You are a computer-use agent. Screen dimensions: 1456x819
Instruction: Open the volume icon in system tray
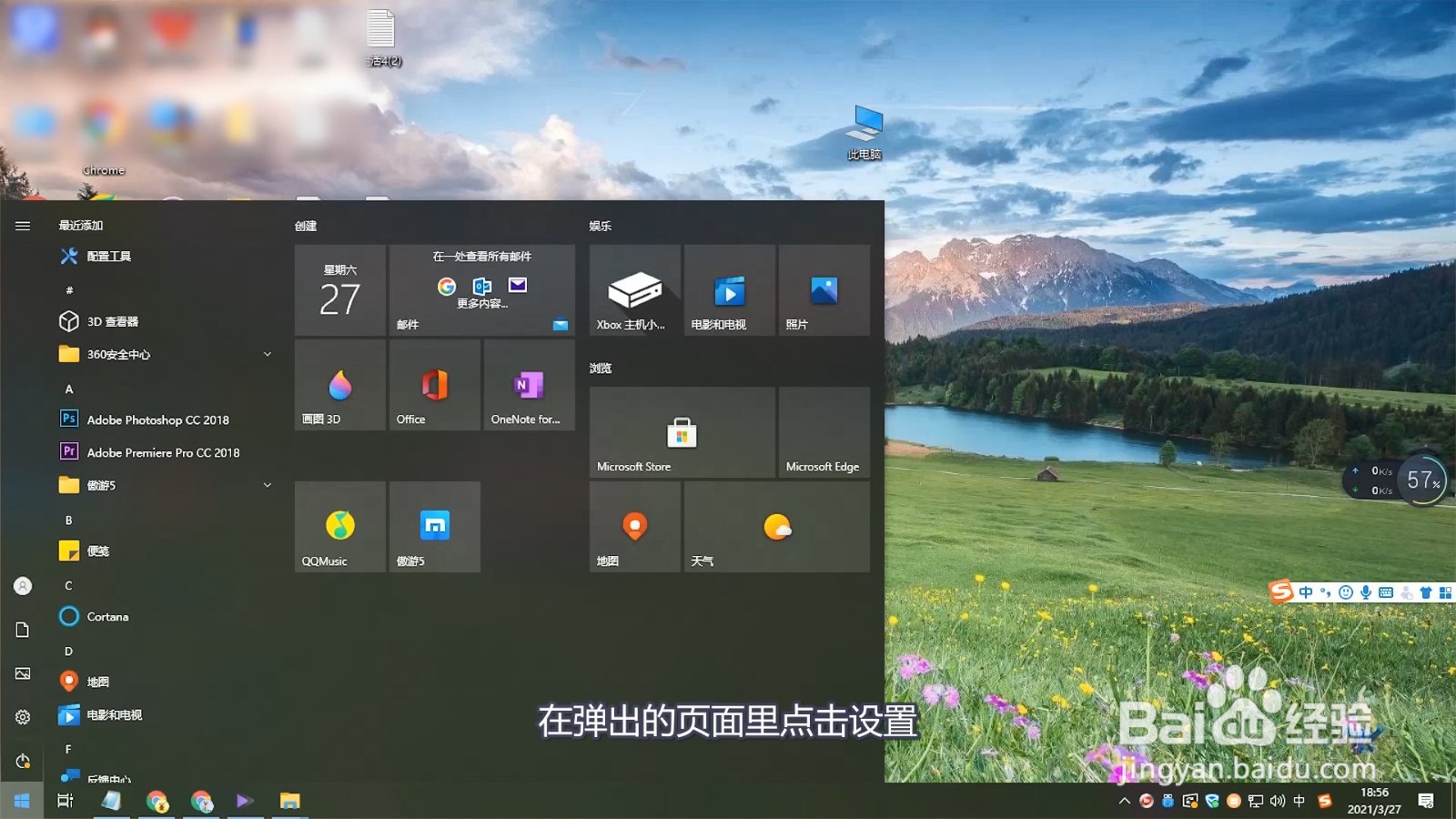(1278, 801)
